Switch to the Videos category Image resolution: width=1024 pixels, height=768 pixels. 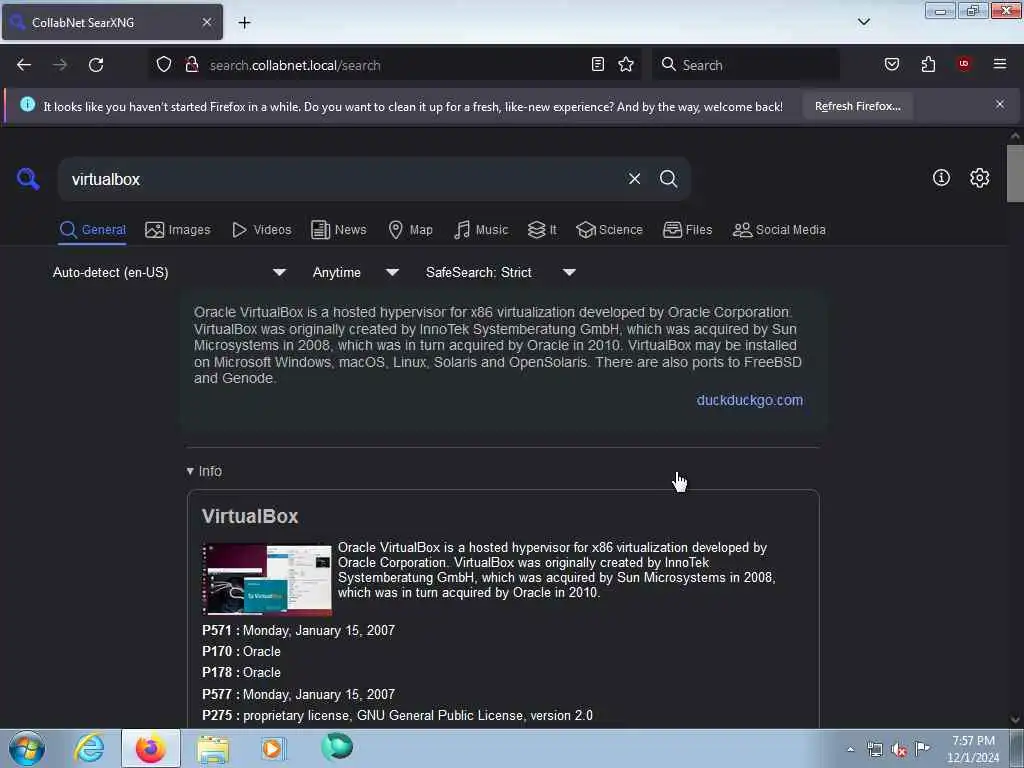pyautogui.click(x=262, y=230)
